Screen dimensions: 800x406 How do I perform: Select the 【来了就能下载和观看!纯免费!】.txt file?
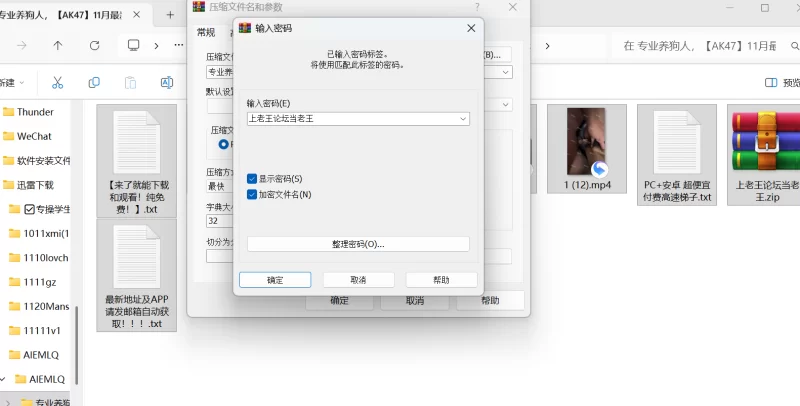coord(137,161)
